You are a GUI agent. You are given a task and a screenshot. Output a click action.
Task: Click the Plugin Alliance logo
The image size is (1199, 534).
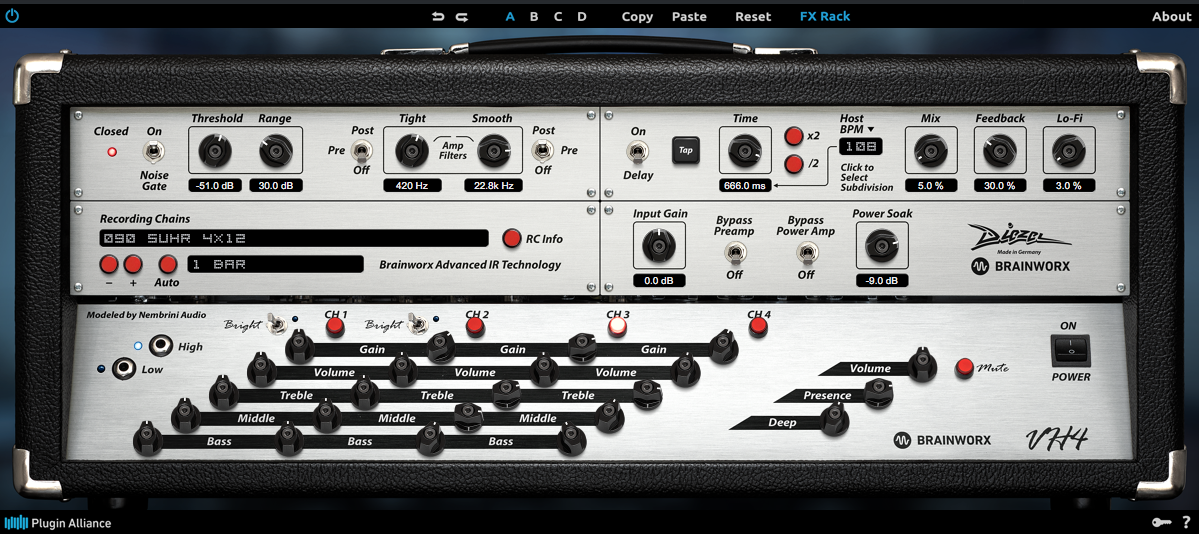click(x=58, y=523)
